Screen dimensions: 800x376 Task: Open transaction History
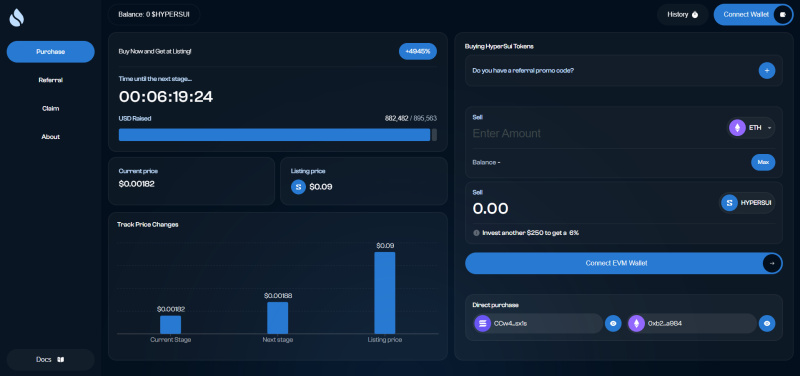click(682, 14)
